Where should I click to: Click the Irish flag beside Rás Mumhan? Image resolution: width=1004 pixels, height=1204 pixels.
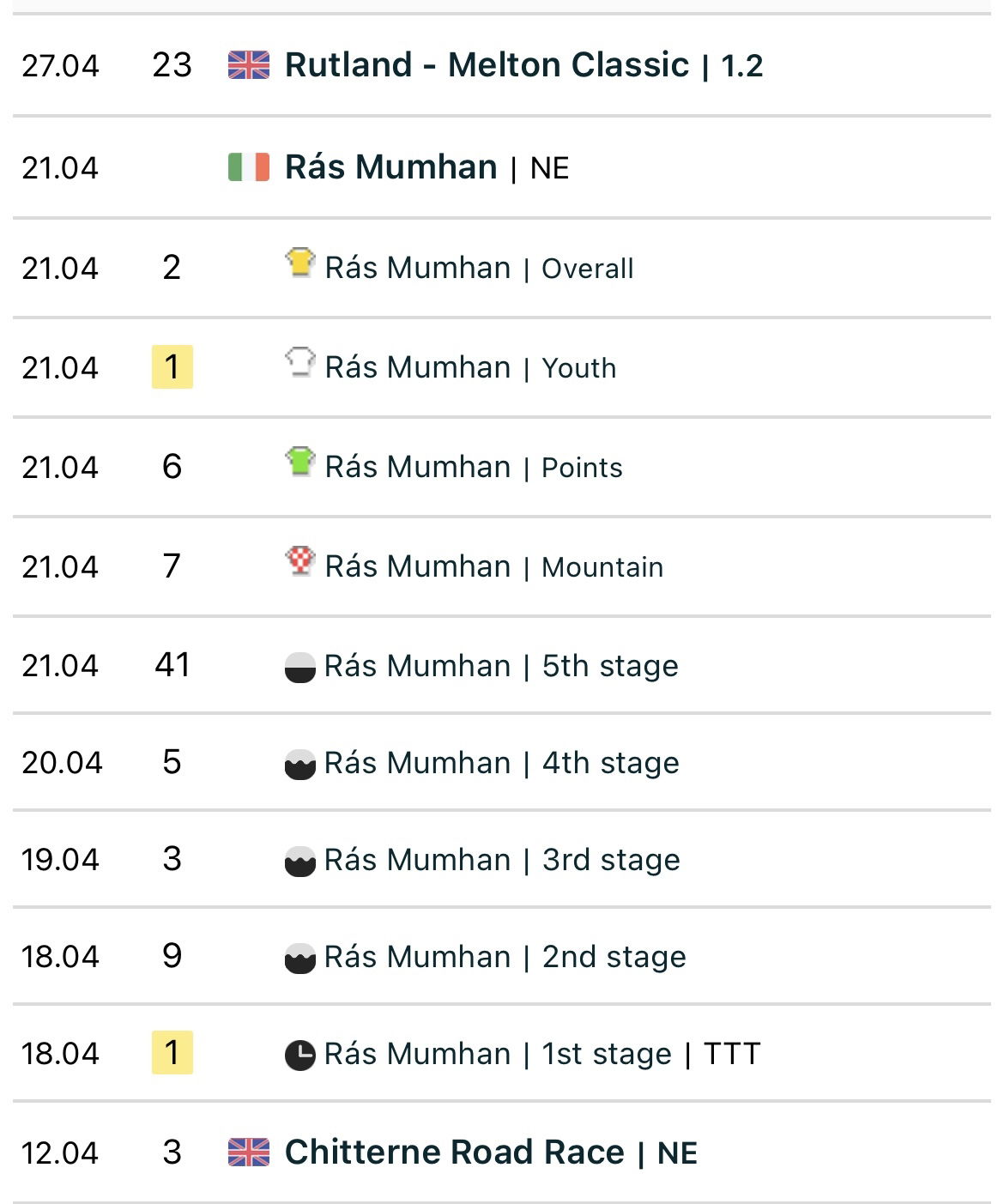pyautogui.click(x=249, y=166)
